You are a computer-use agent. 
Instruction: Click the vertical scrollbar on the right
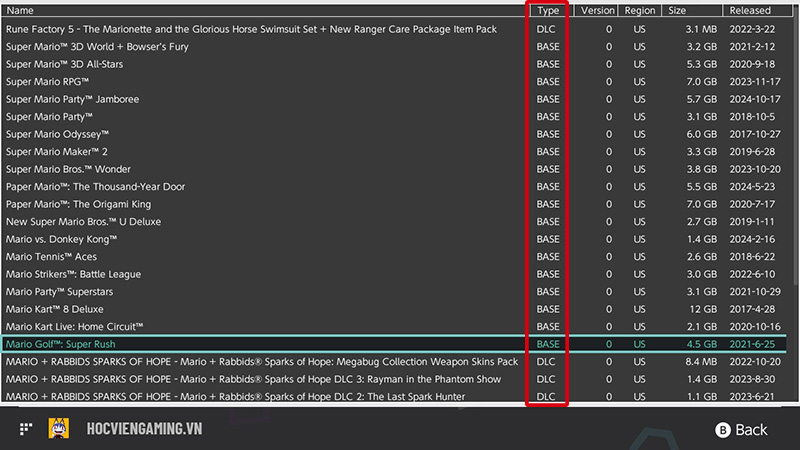pyautogui.click(x=796, y=153)
